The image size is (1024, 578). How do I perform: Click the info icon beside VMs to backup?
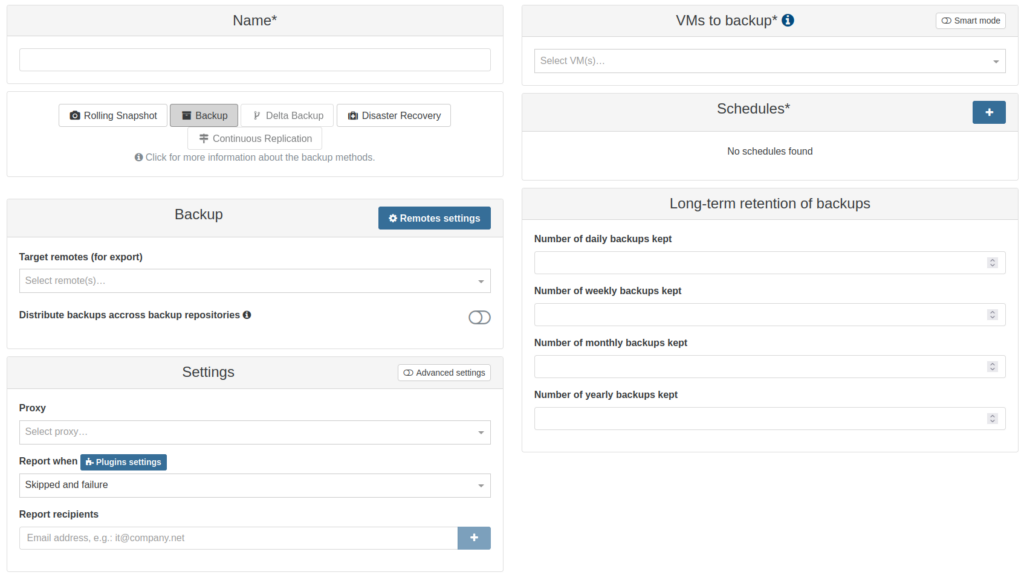[788, 20]
